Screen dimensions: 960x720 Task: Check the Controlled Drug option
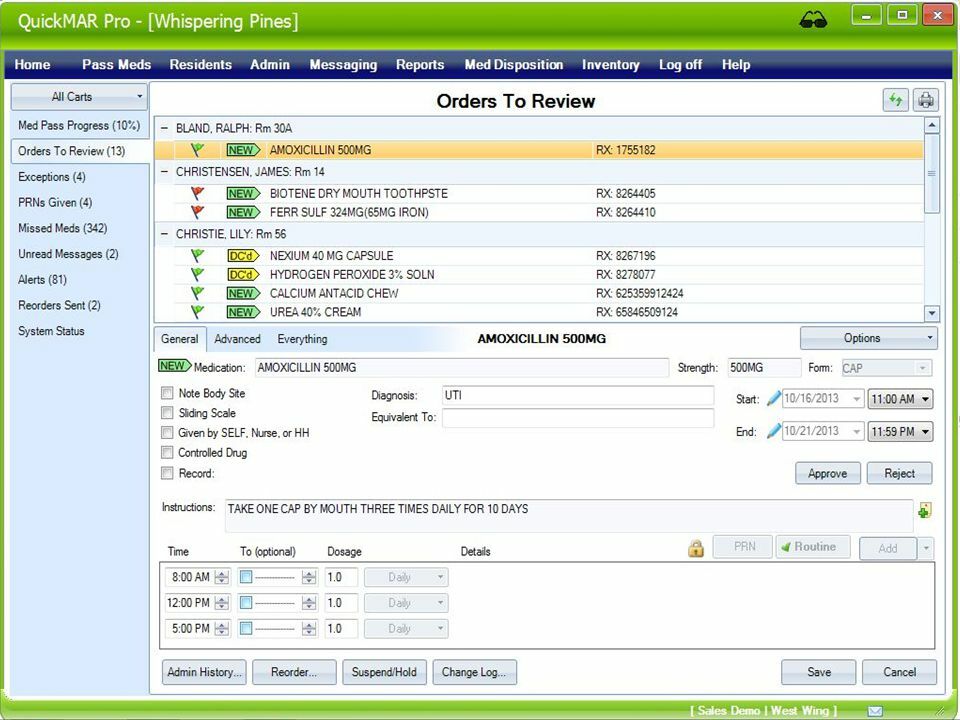click(166, 452)
